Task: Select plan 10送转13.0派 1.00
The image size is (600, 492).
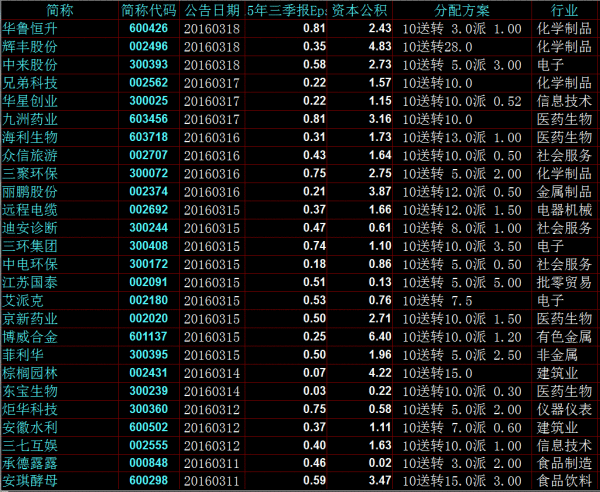Action: [x=462, y=137]
